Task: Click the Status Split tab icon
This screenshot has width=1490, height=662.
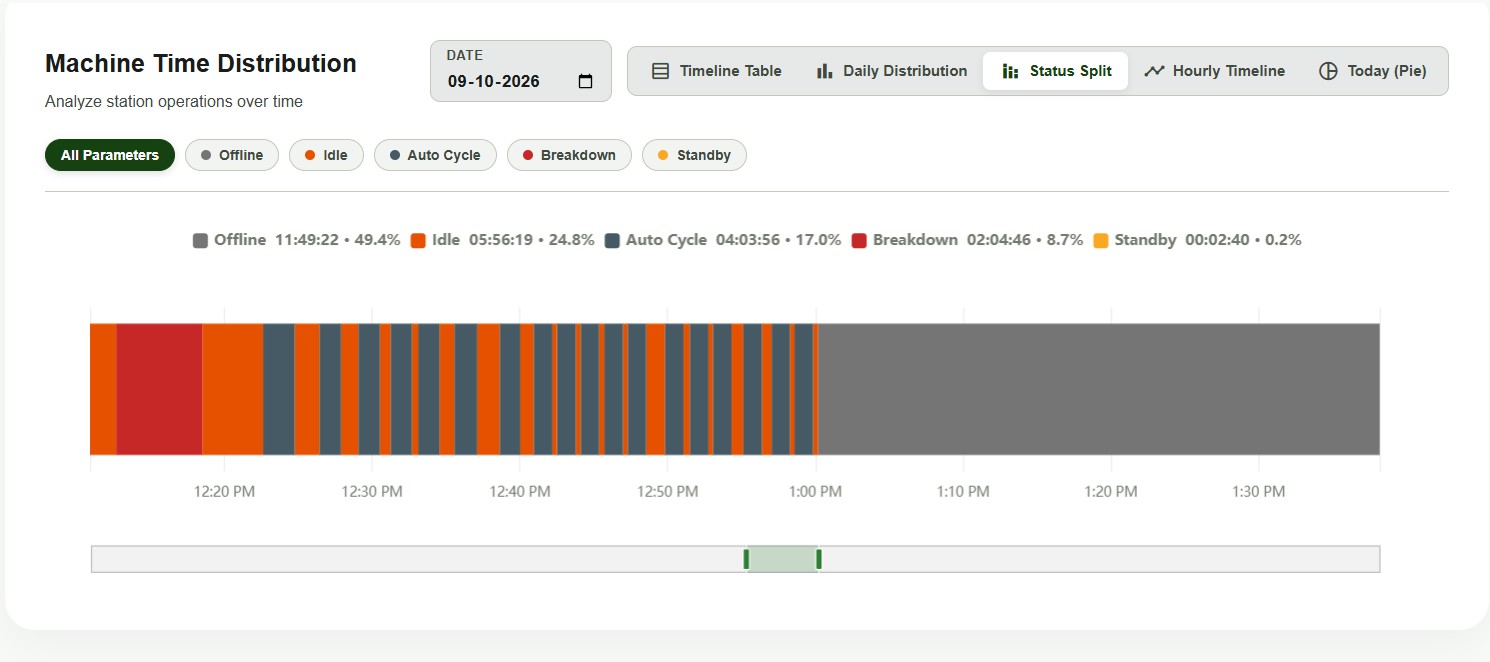Action: pyautogui.click(x=1011, y=71)
